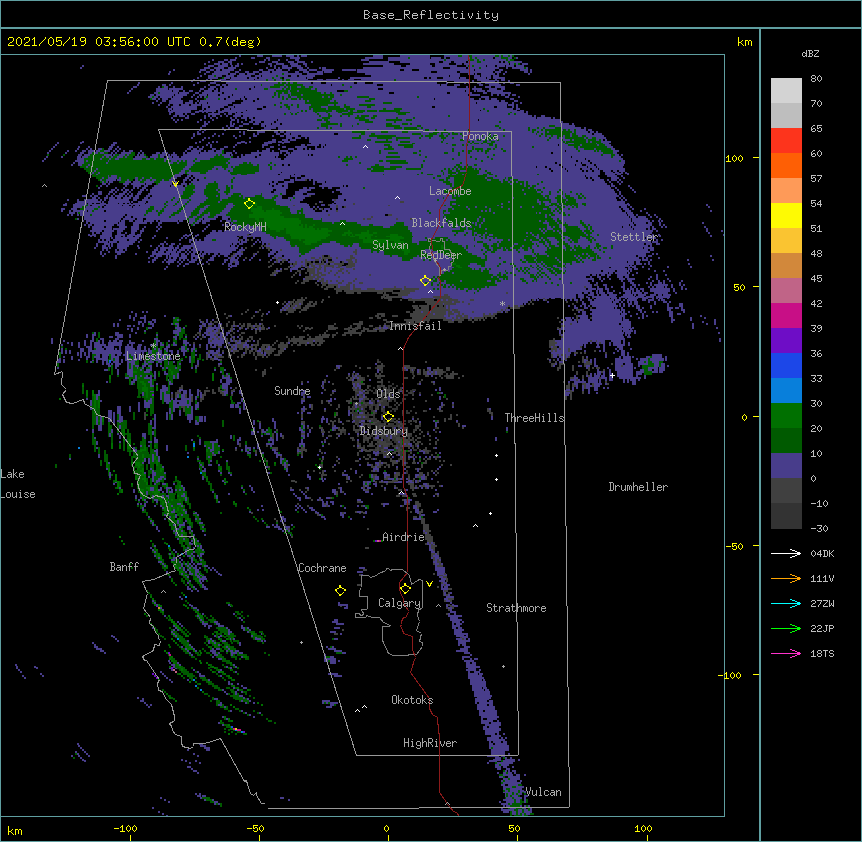Click the 04DK legend text
The width and height of the screenshot is (862, 842).
tap(822, 553)
